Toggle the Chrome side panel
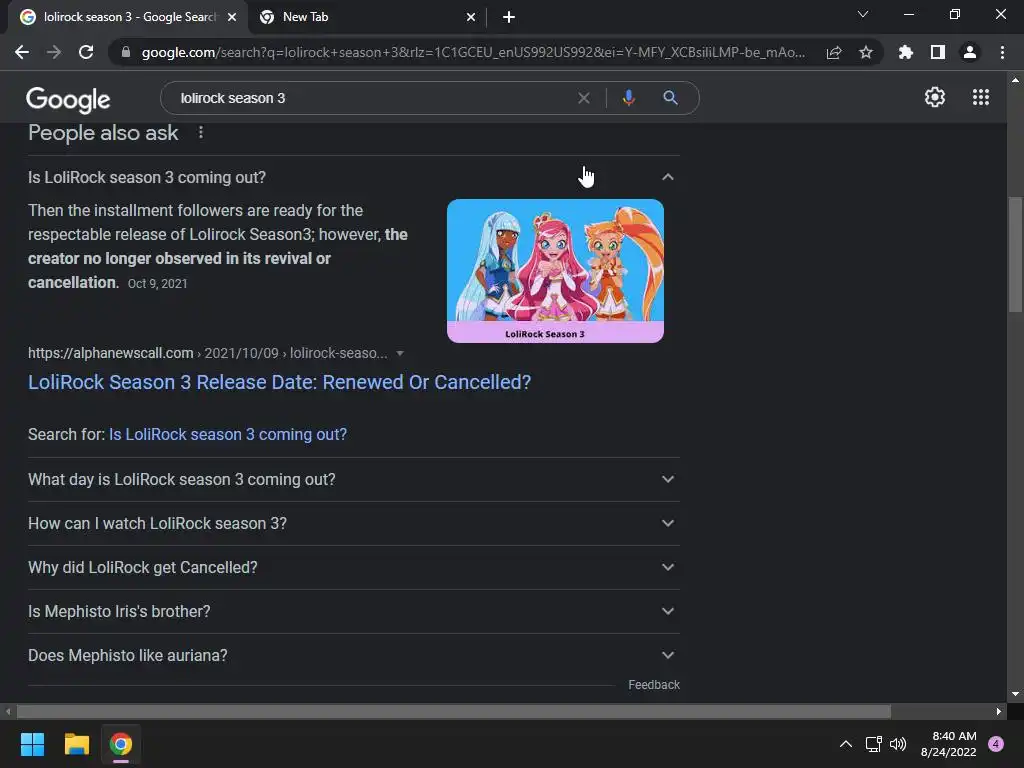 click(x=938, y=52)
